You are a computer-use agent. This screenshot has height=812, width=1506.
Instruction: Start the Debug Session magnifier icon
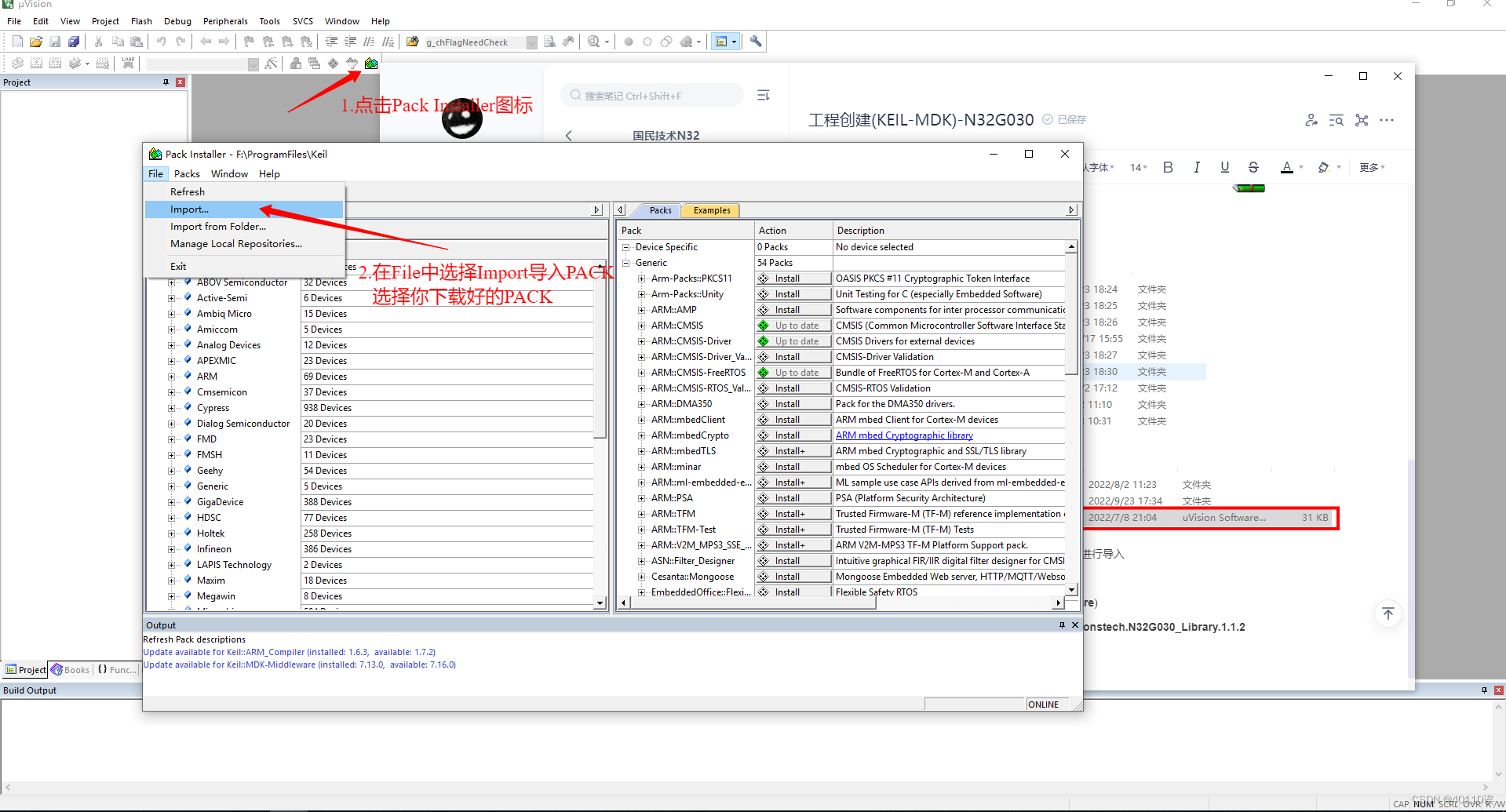click(x=594, y=42)
